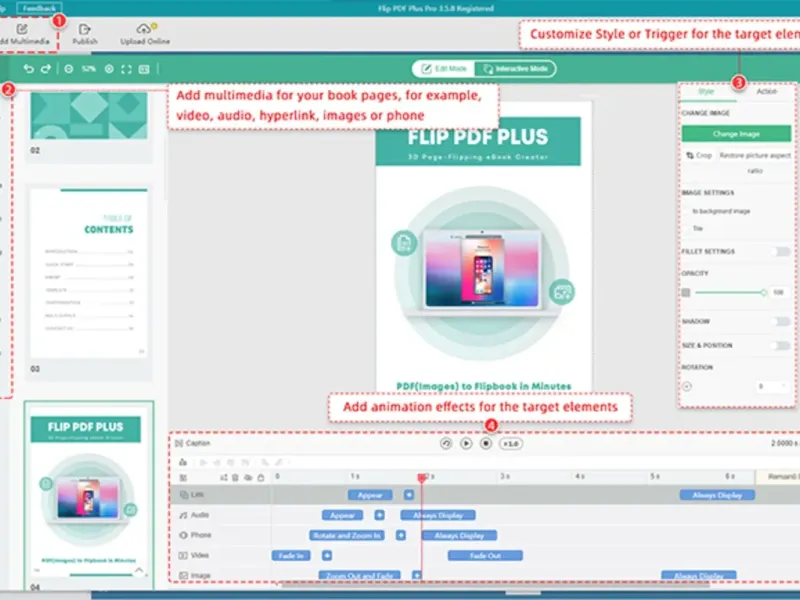This screenshot has width=800, height=600.
Task: Select page 02 thumbnail
Action: (x=89, y=116)
